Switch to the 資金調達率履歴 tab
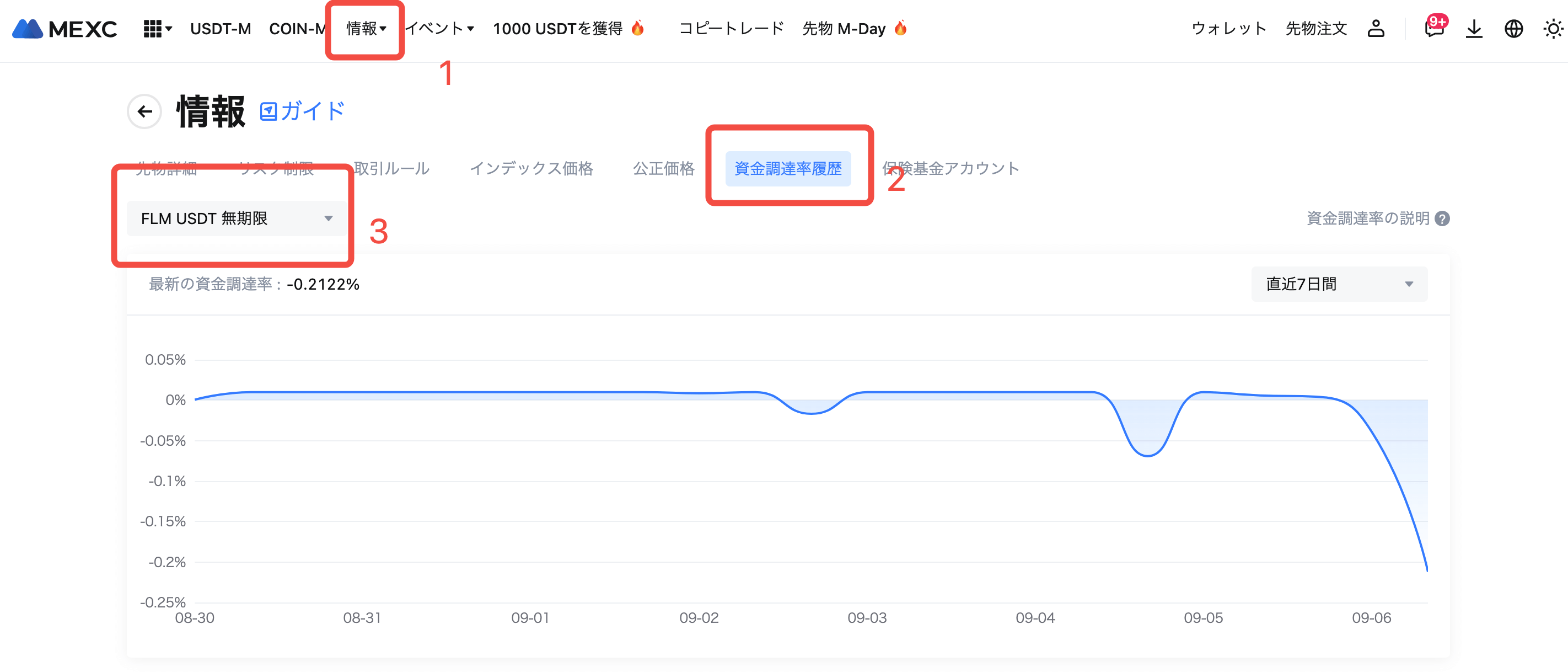Image resolution: width=1568 pixels, height=672 pixels. click(x=788, y=168)
